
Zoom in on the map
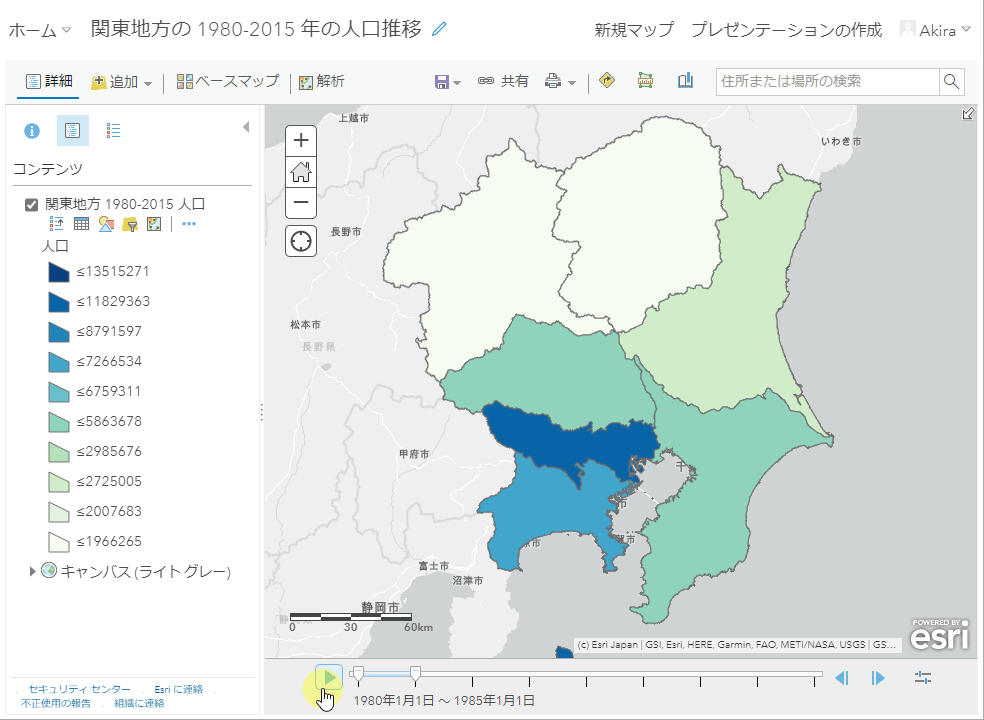[301, 140]
